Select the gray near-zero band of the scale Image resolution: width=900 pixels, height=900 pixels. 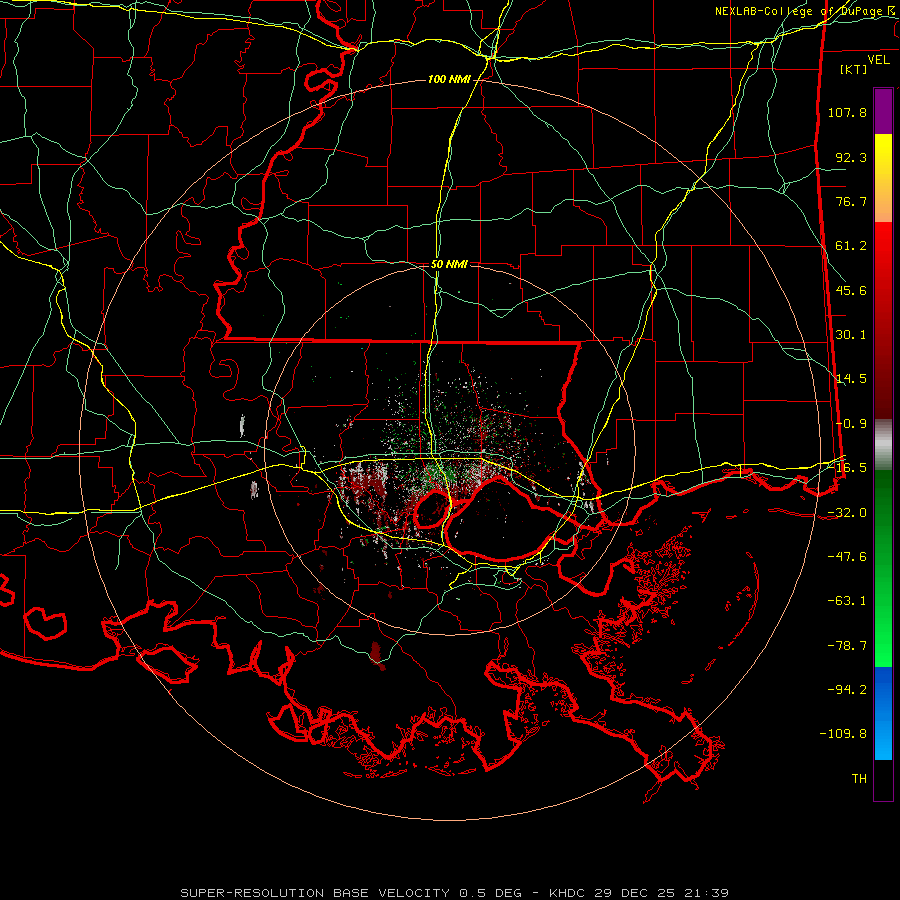883,445
